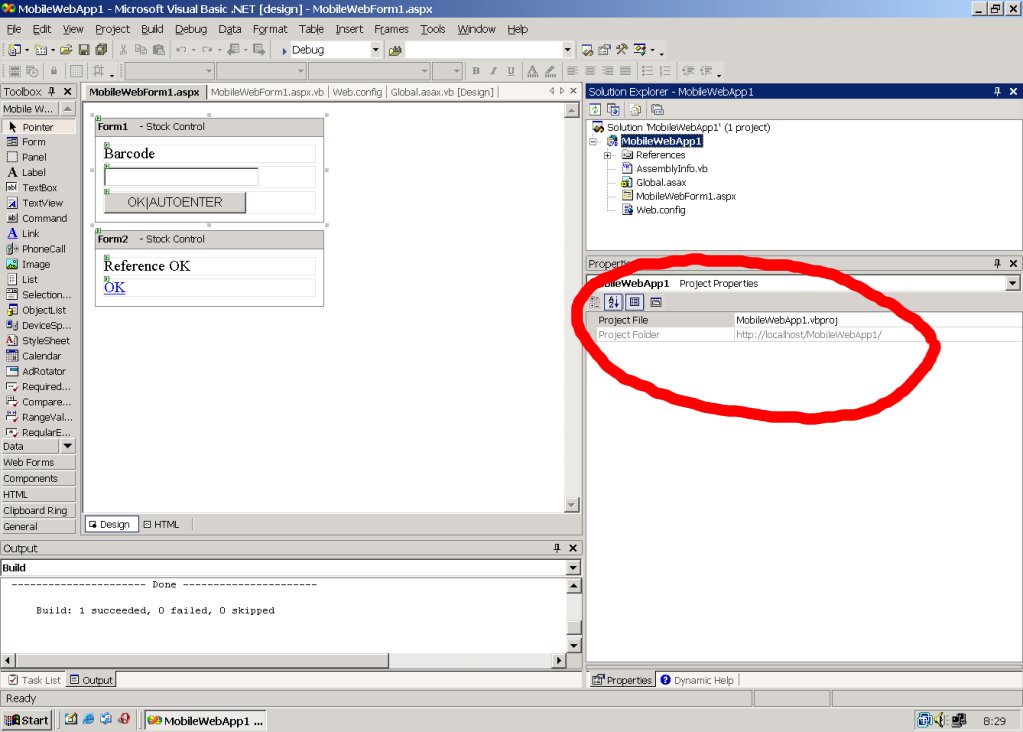The height and width of the screenshot is (732, 1023).
Task: Click the MobileWebApp1 taskbar button
Action: [205, 720]
